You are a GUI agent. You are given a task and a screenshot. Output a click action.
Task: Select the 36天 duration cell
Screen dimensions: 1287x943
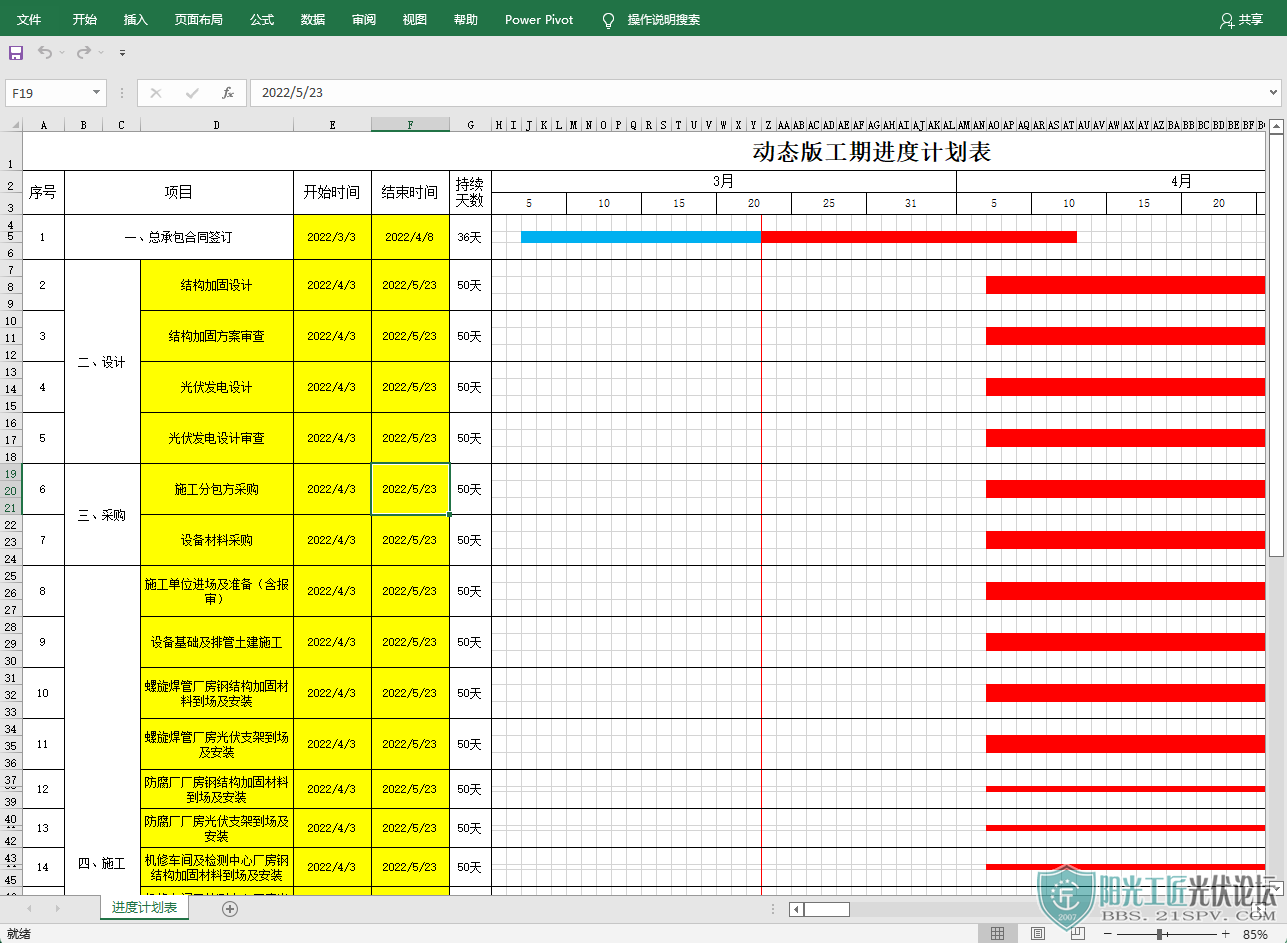point(470,237)
